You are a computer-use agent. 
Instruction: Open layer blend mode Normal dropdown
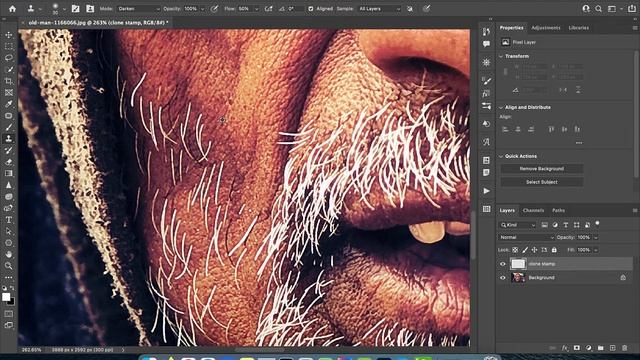pyautogui.click(x=526, y=237)
